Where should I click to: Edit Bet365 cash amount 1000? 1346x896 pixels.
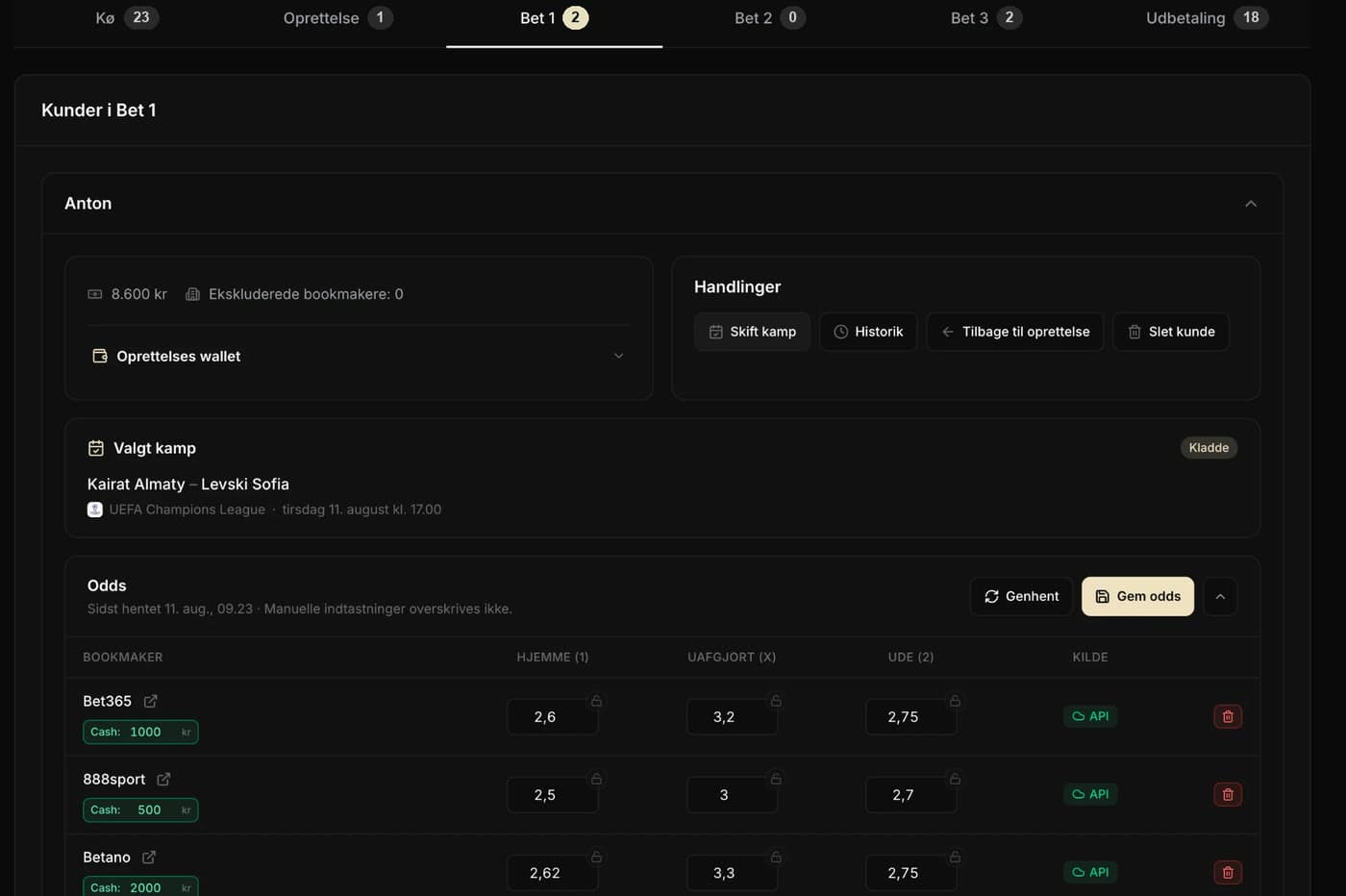click(140, 732)
